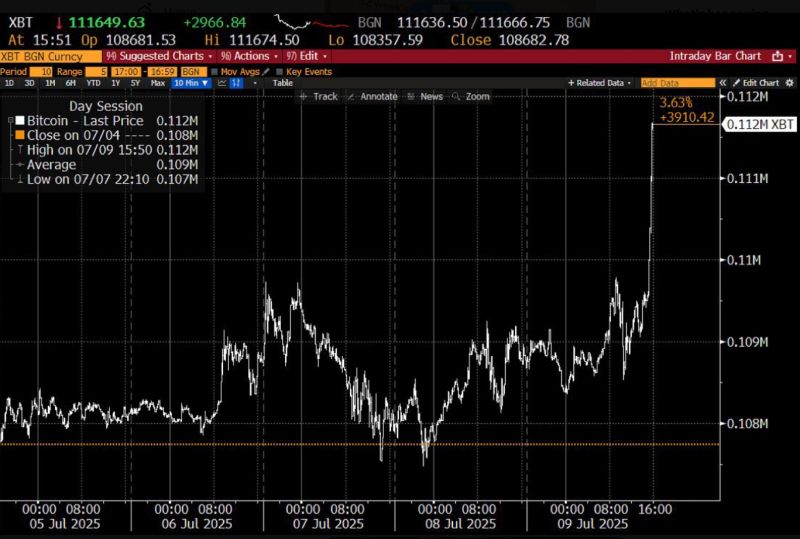
Task: Switch to the Table view
Action: point(283,83)
